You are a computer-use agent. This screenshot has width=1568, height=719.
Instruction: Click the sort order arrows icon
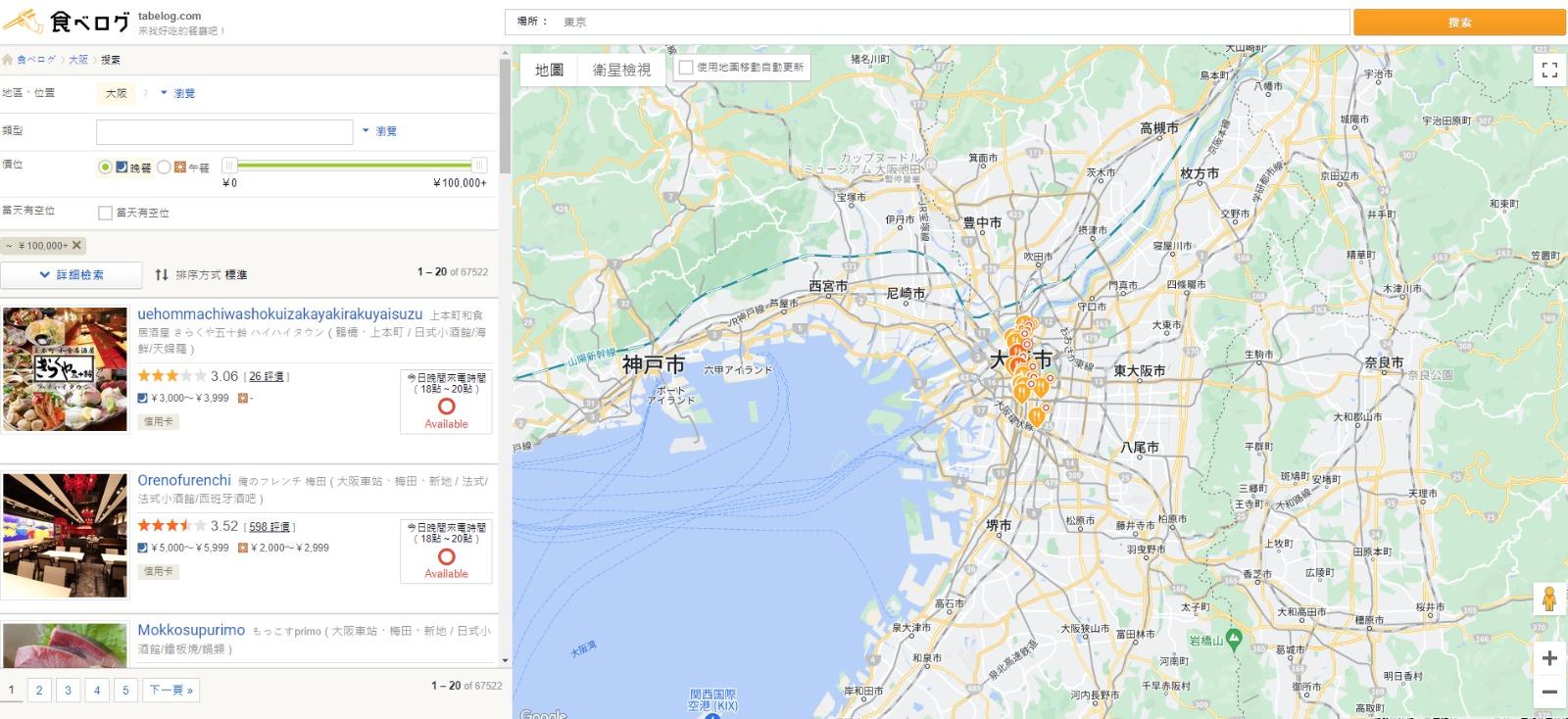[x=162, y=275]
